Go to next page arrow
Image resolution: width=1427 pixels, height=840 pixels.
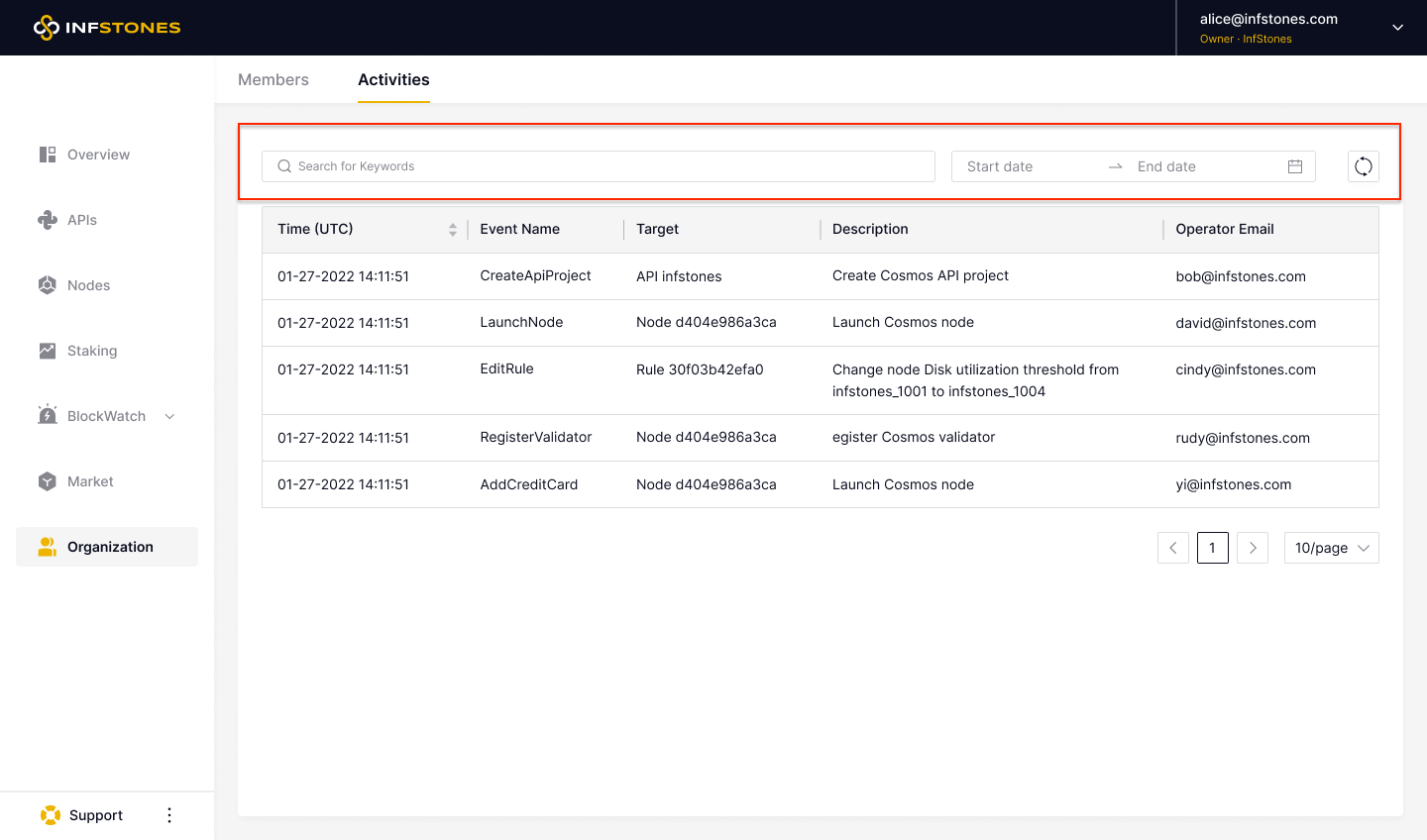pyautogui.click(x=1253, y=548)
